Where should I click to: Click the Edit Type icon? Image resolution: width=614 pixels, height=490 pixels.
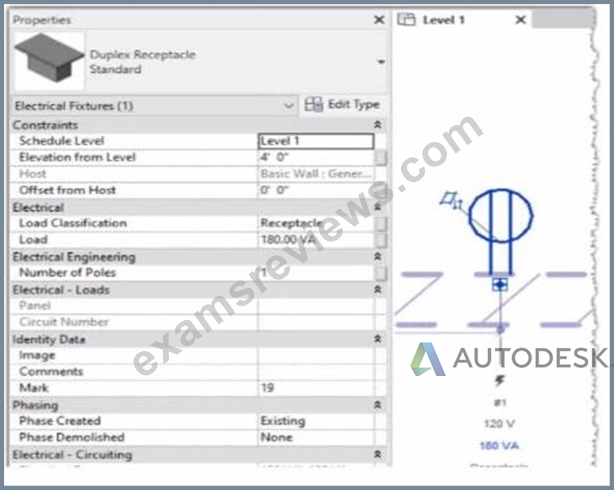click(x=314, y=105)
